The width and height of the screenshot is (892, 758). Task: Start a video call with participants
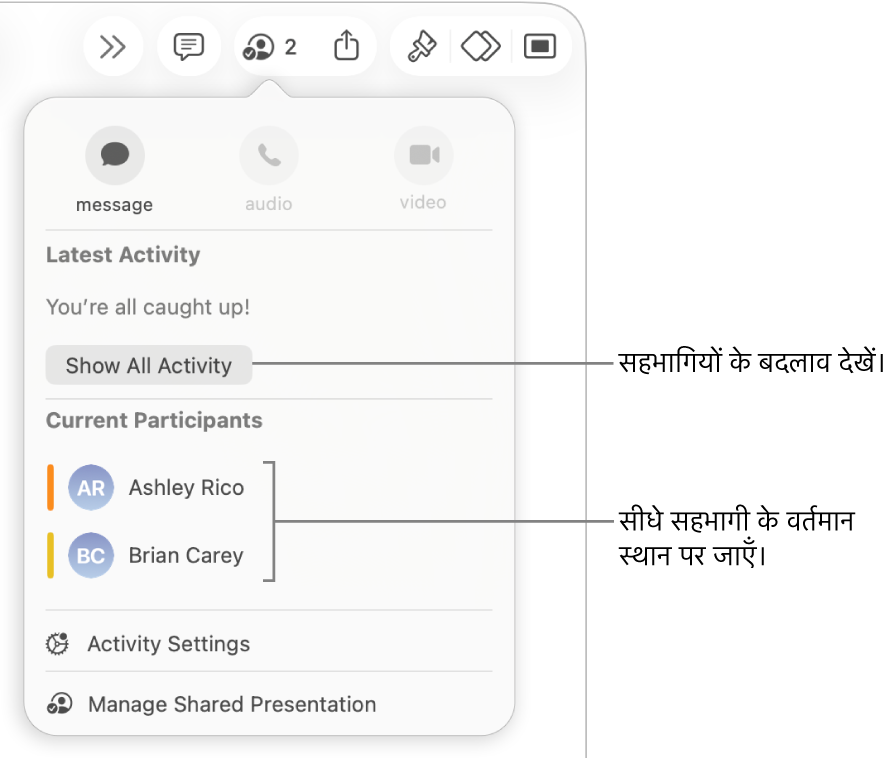(x=423, y=154)
